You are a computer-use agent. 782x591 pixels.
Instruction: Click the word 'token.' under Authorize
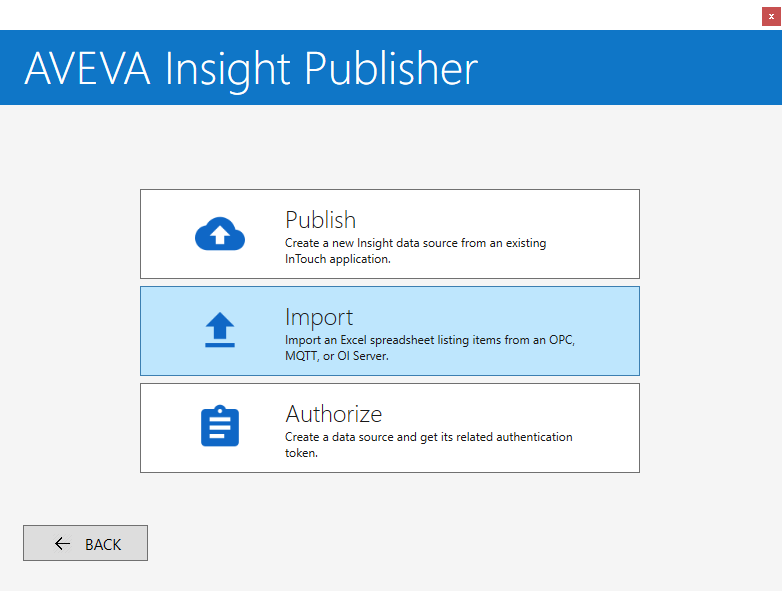pyautogui.click(x=301, y=453)
